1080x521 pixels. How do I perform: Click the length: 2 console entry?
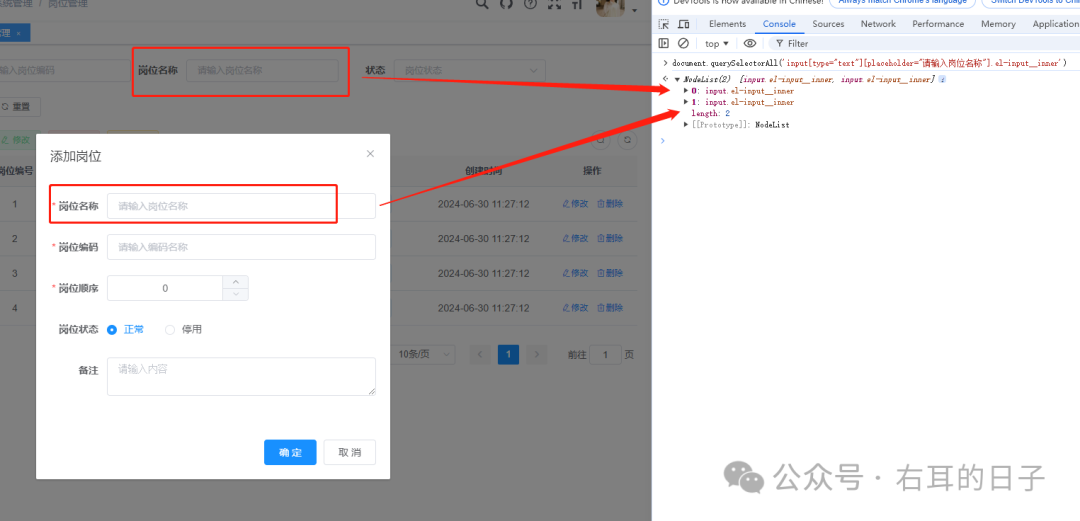(710, 113)
